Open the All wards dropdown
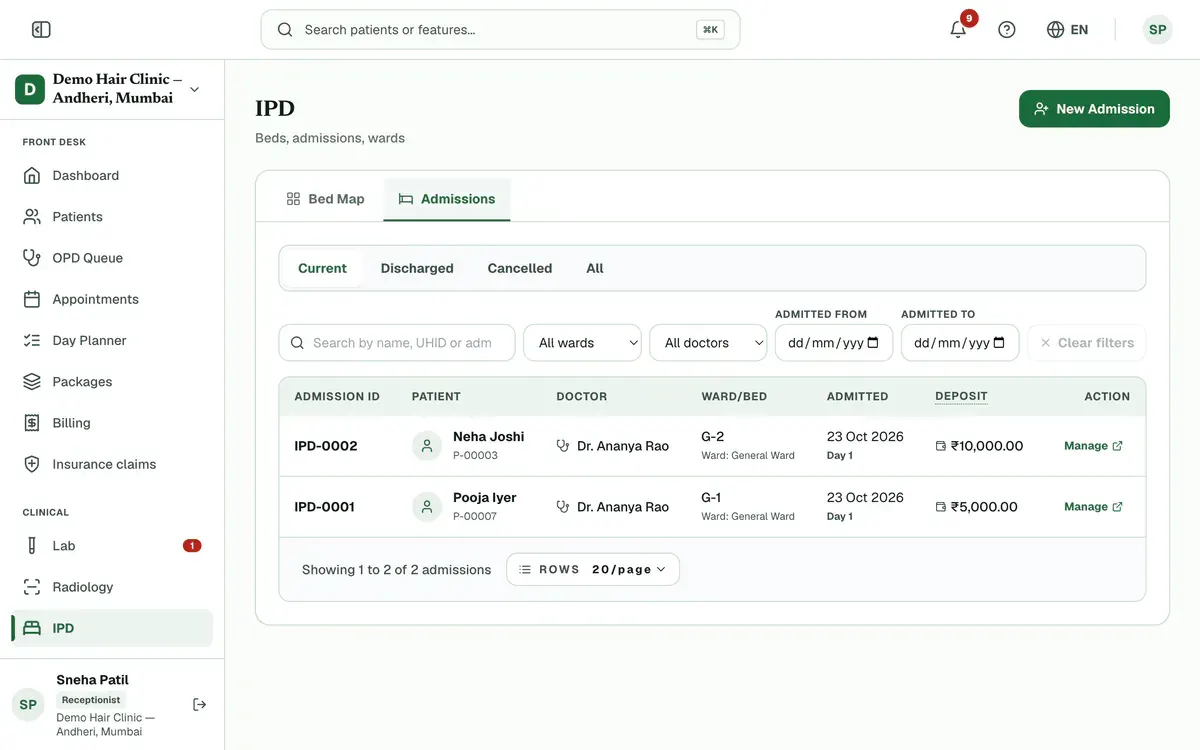Viewport: 1200px width, 750px height. click(583, 343)
